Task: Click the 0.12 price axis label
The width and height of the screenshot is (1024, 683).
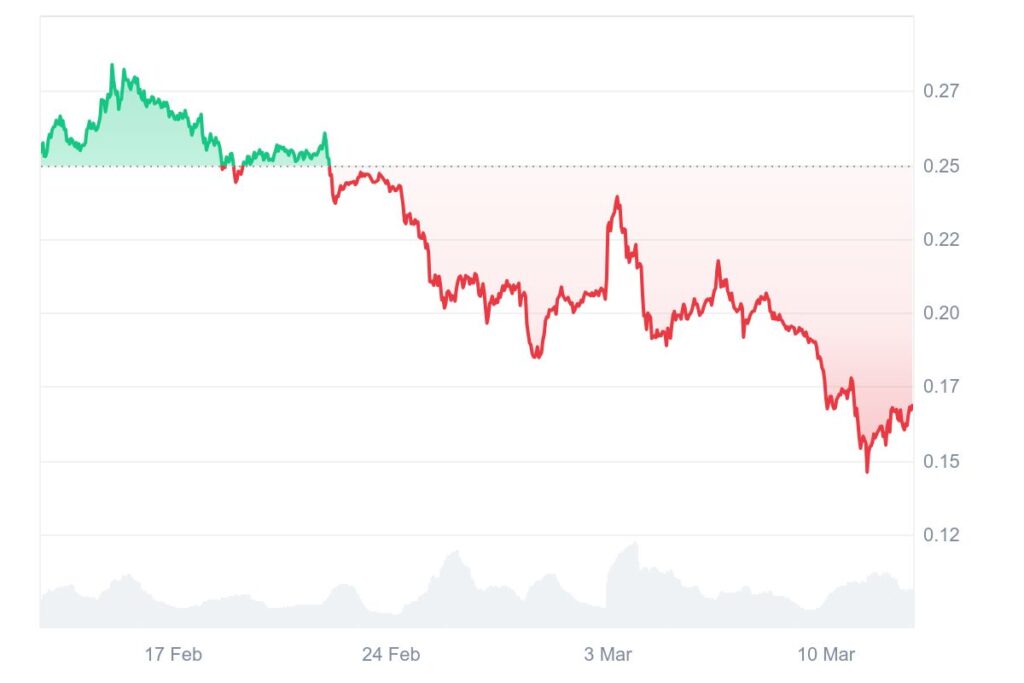Action: 941,535
